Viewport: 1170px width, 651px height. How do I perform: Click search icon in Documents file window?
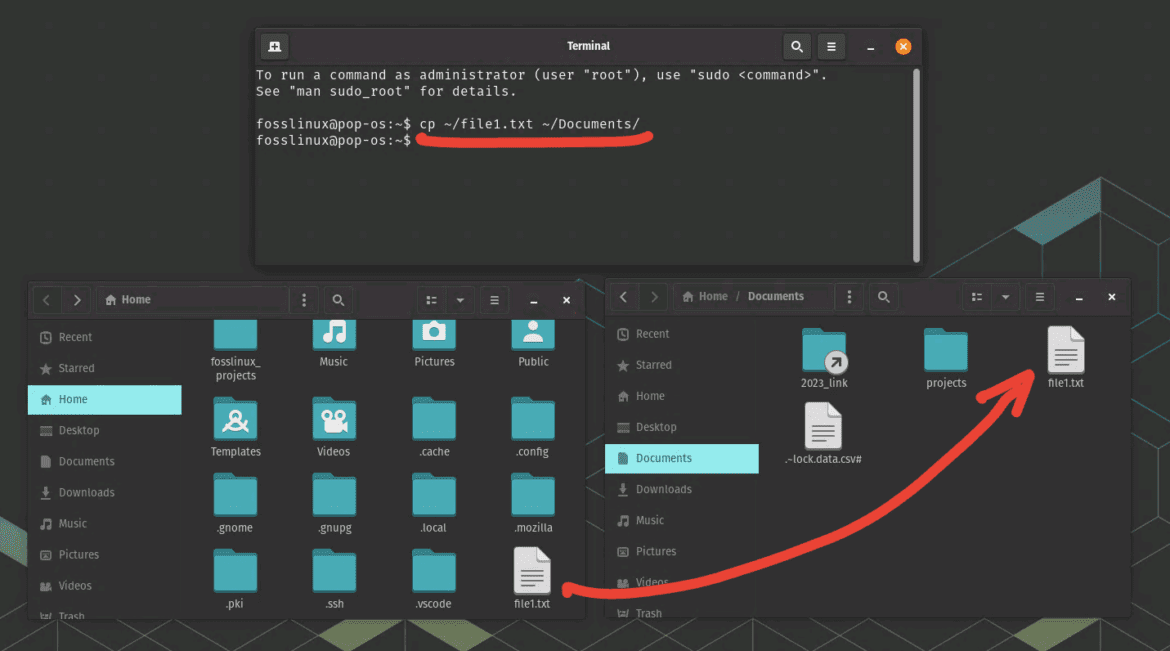click(x=883, y=297)
